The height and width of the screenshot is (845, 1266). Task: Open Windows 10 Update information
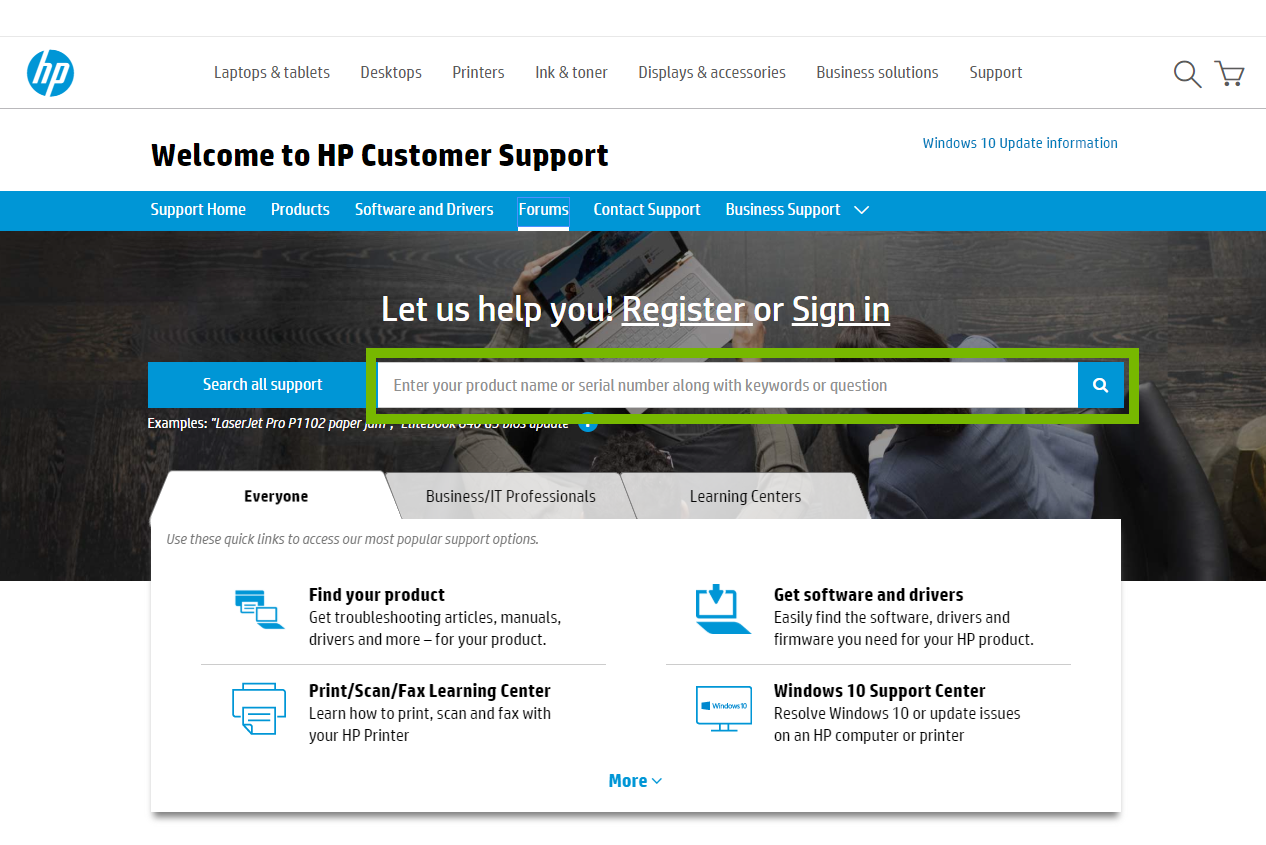pyautogui.click(x=1020, y=143)
